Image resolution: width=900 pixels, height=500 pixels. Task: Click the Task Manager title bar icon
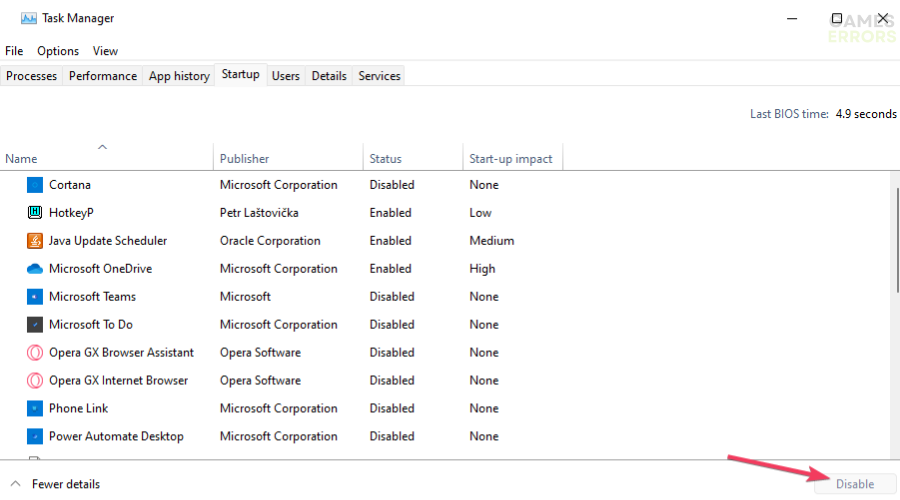coord(28,18)
